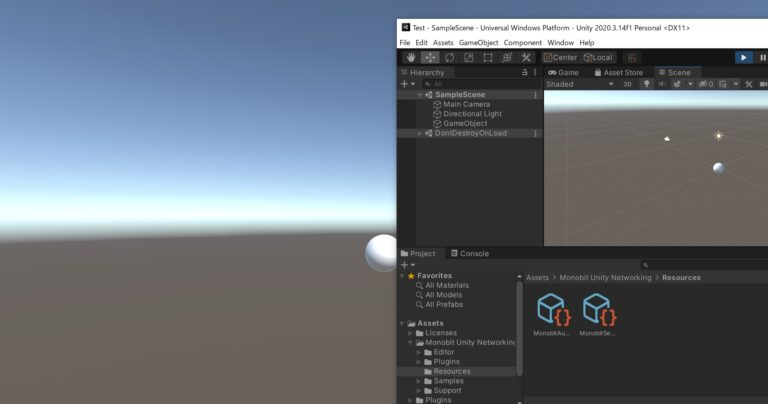Toggle pivot mode using the Center button
The width and height of the screenshot is (768, 404).
tap(561, 58)
